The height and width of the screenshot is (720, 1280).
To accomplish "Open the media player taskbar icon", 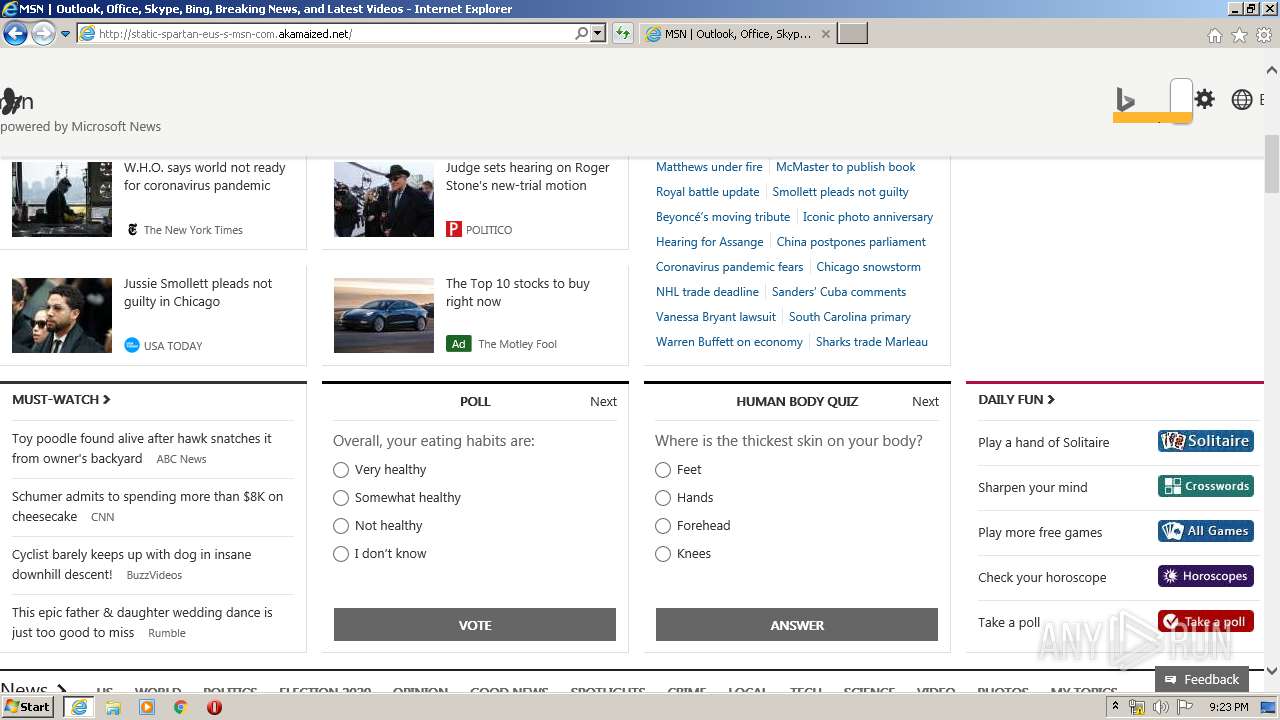I will tap(147, 707).
